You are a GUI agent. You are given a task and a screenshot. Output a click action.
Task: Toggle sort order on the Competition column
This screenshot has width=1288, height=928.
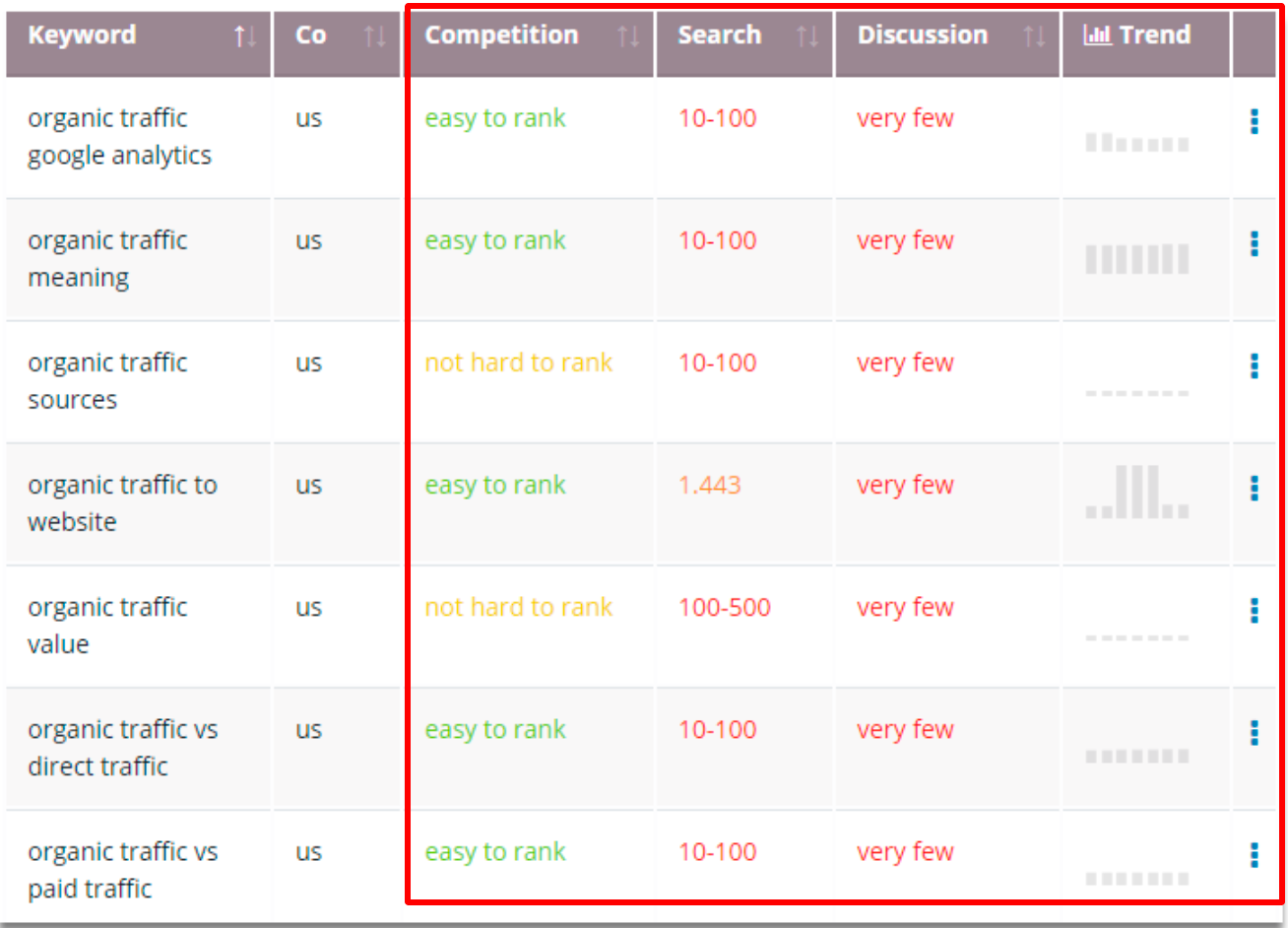point(630,35)
